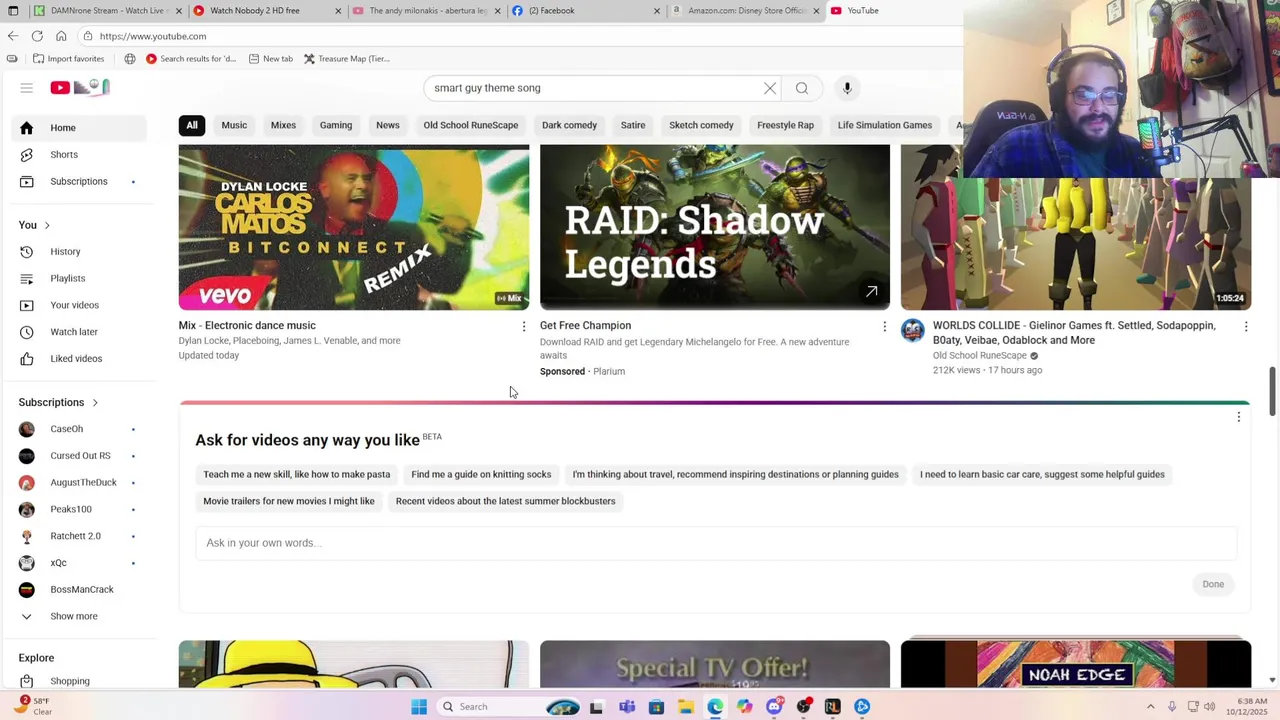Screen dimensions: 1280x720
Task: Open the Carlos Matos Bitconnect remix thumbnail
Action: (354, 227)
